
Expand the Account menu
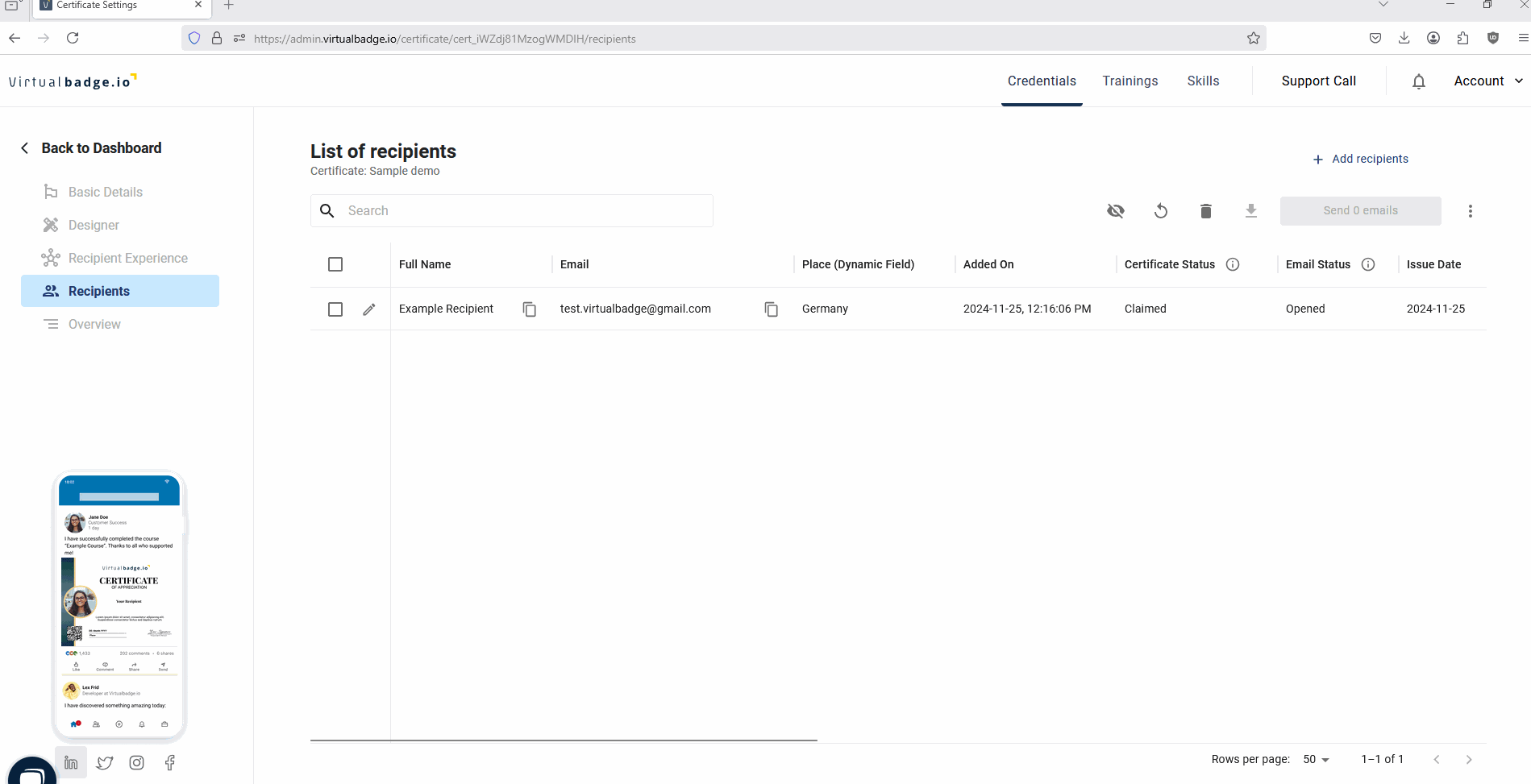[x=1487, y=81]
